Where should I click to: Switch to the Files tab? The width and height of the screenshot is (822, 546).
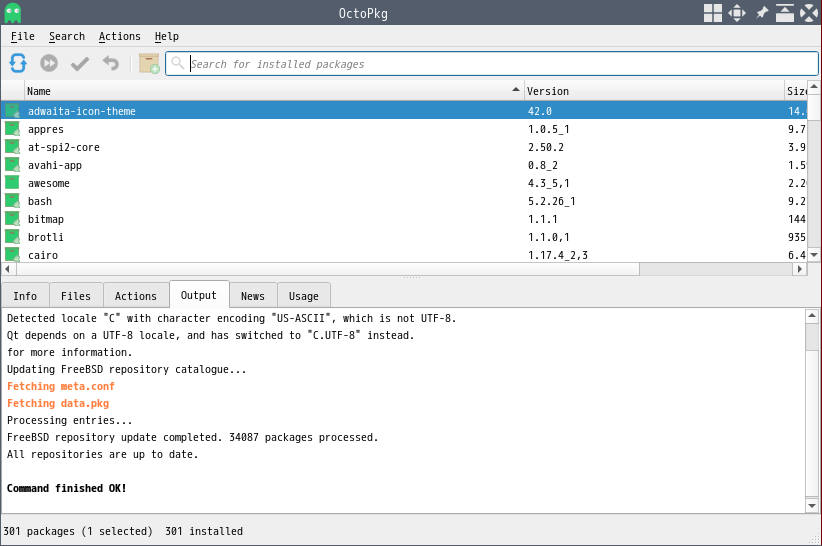76,296
